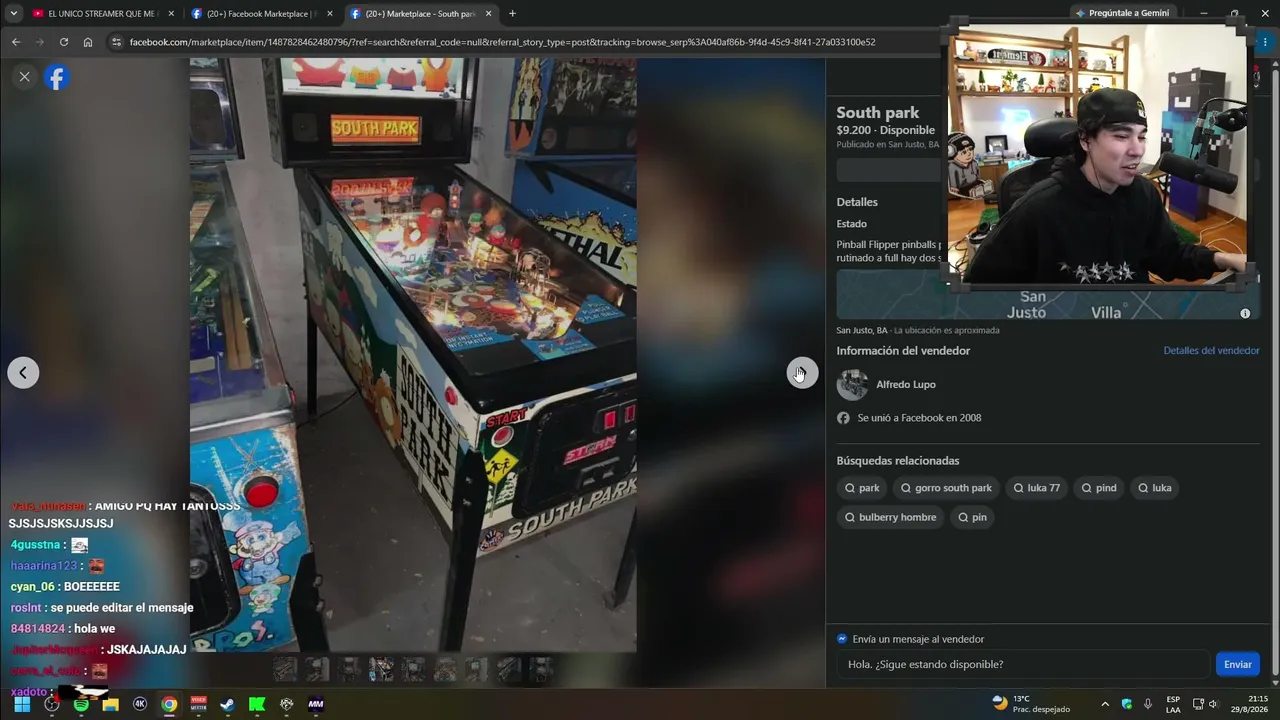Image resolution: width=1280 pixels, height=720 pixels.
Task: Click the microphone tray icon
Action: pos(1148,704)
